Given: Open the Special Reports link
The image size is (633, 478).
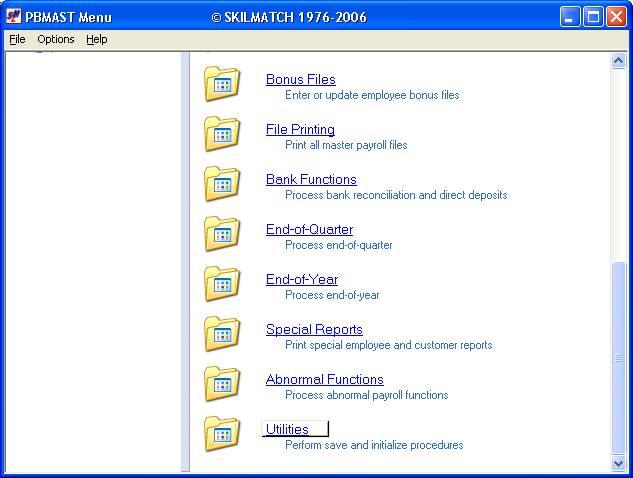Looking at the screenshot, I should tap(314, 329).
